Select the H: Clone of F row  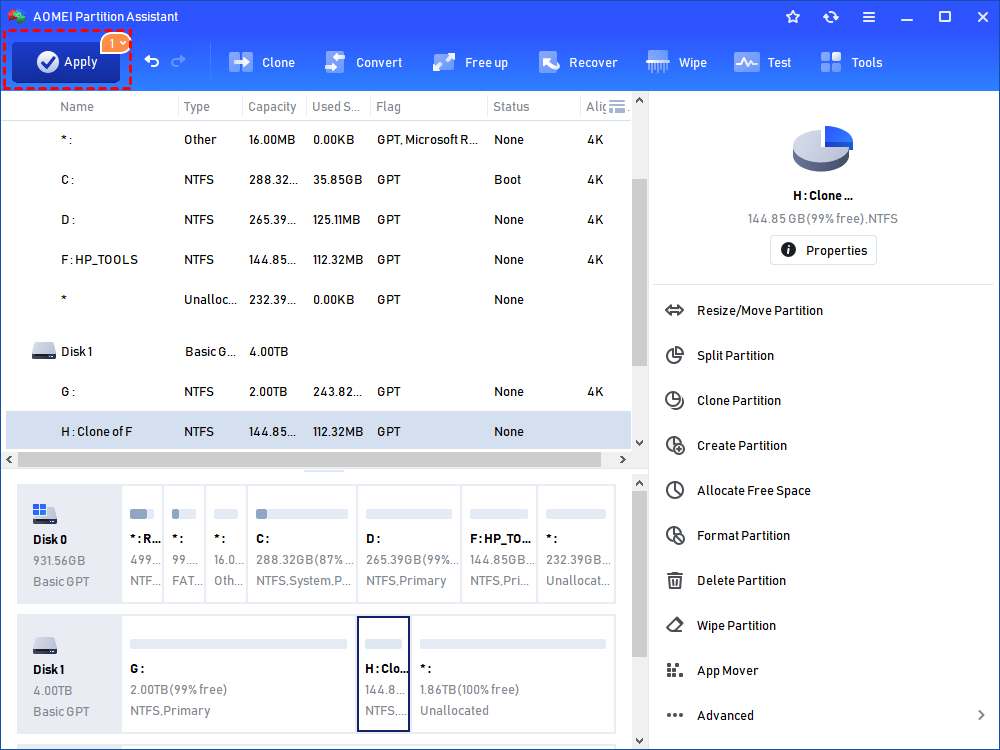[x=318, y=431]
